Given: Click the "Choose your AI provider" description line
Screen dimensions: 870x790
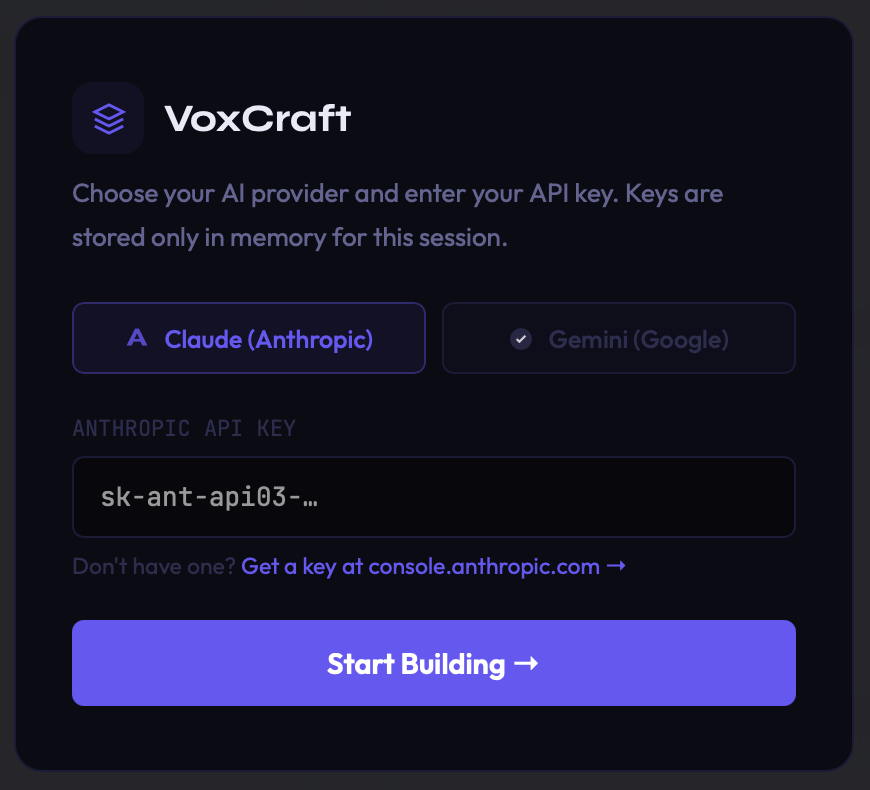Looking at the screenshot, I should pos(397,192).
